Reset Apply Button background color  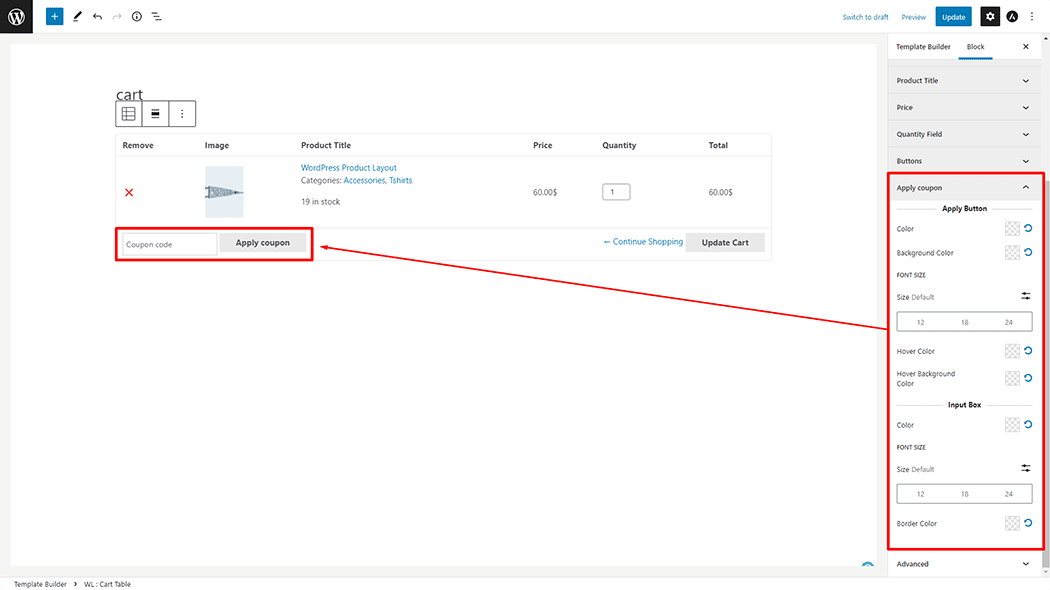pyautogui.click(x=1028, y=253)
